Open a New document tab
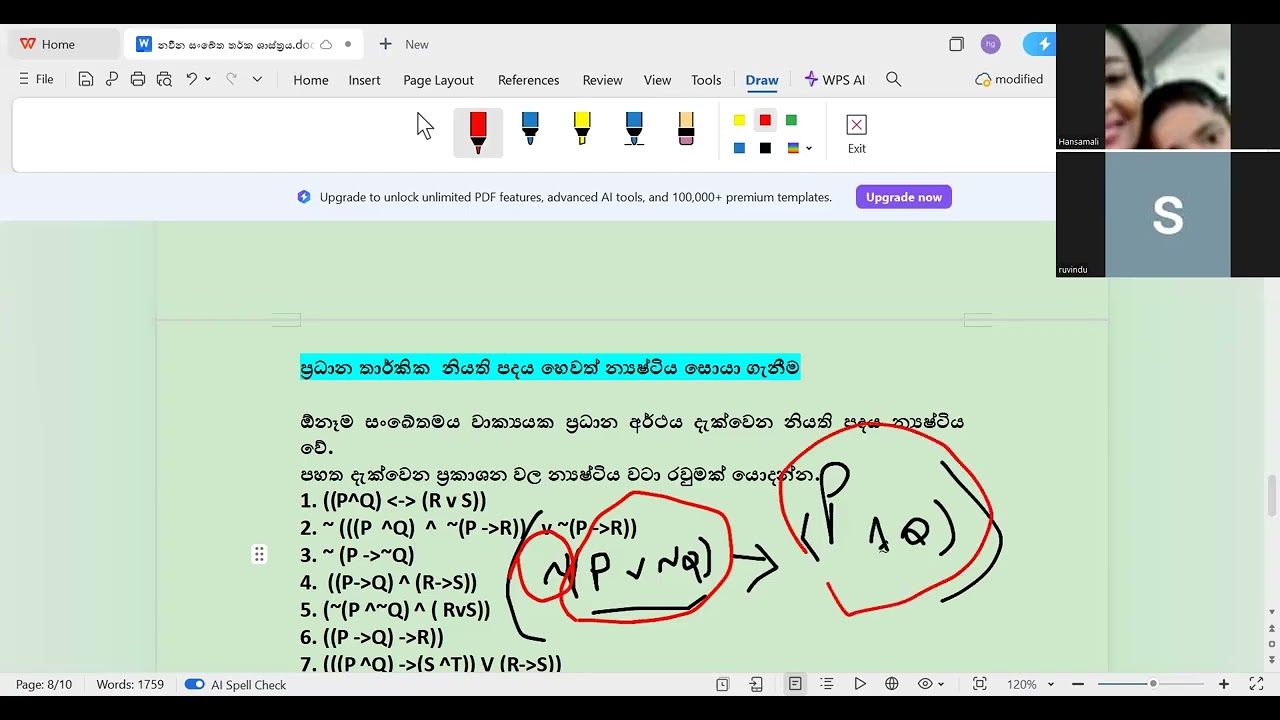 click(x=405, y=44)
